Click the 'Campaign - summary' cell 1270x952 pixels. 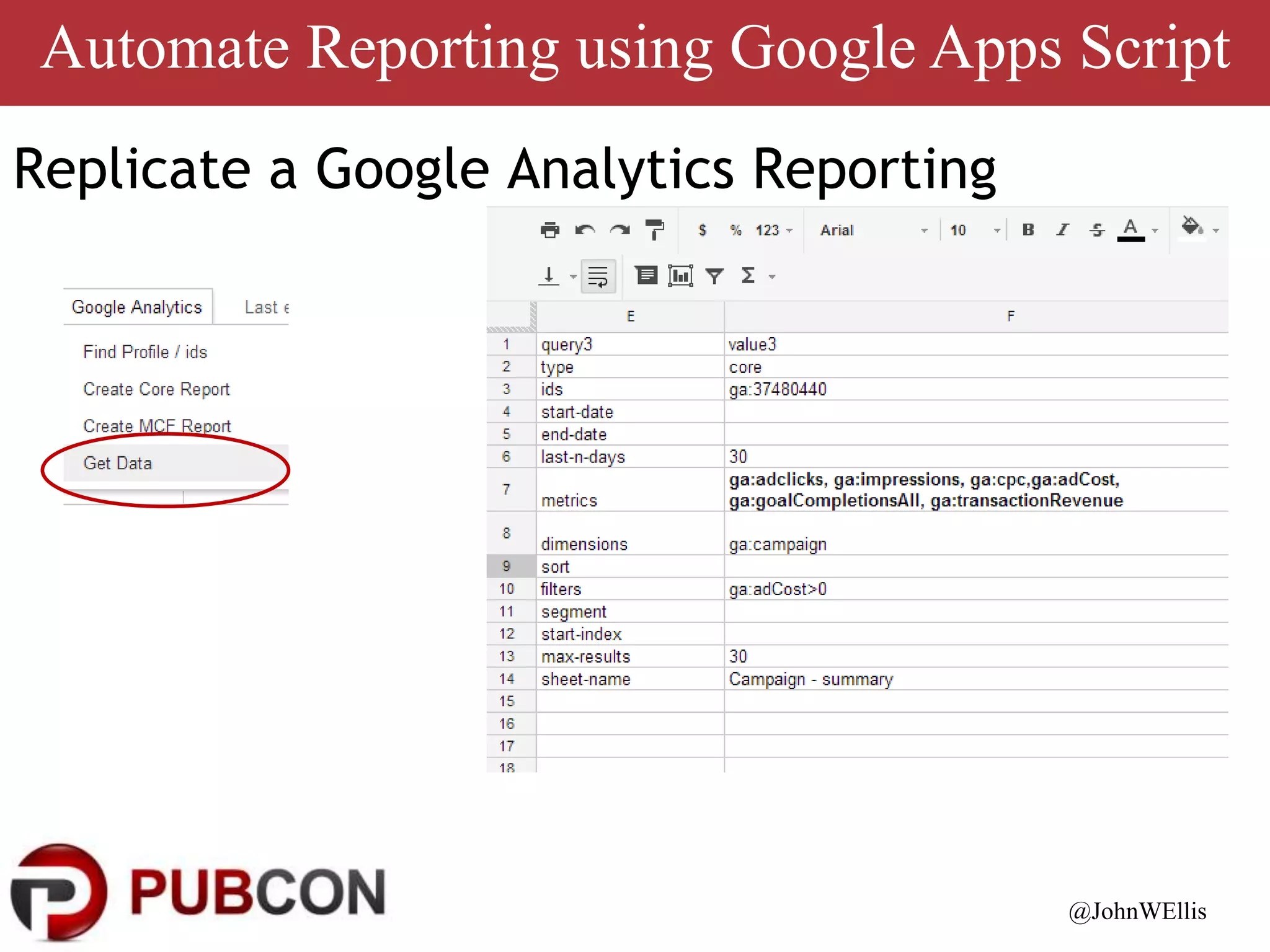pos(976,679)
